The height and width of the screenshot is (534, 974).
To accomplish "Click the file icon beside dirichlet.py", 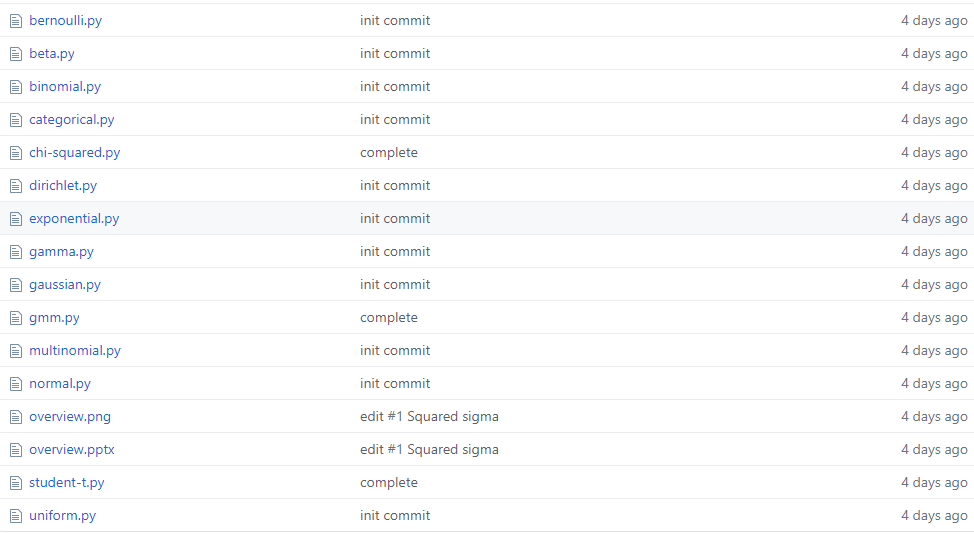I will point(16,186).
